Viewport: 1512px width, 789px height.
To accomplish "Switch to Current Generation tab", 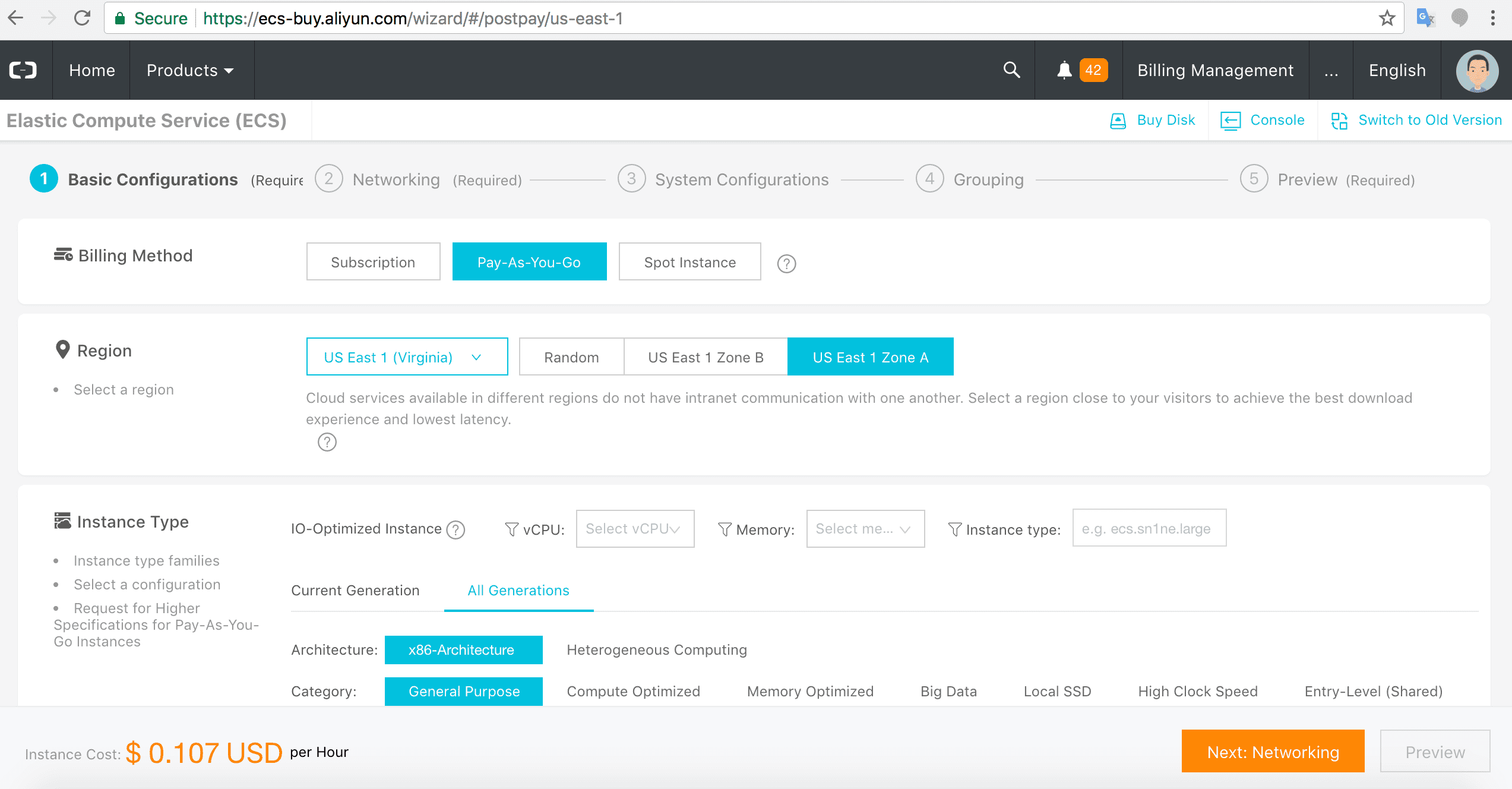I will coord(355,590).
